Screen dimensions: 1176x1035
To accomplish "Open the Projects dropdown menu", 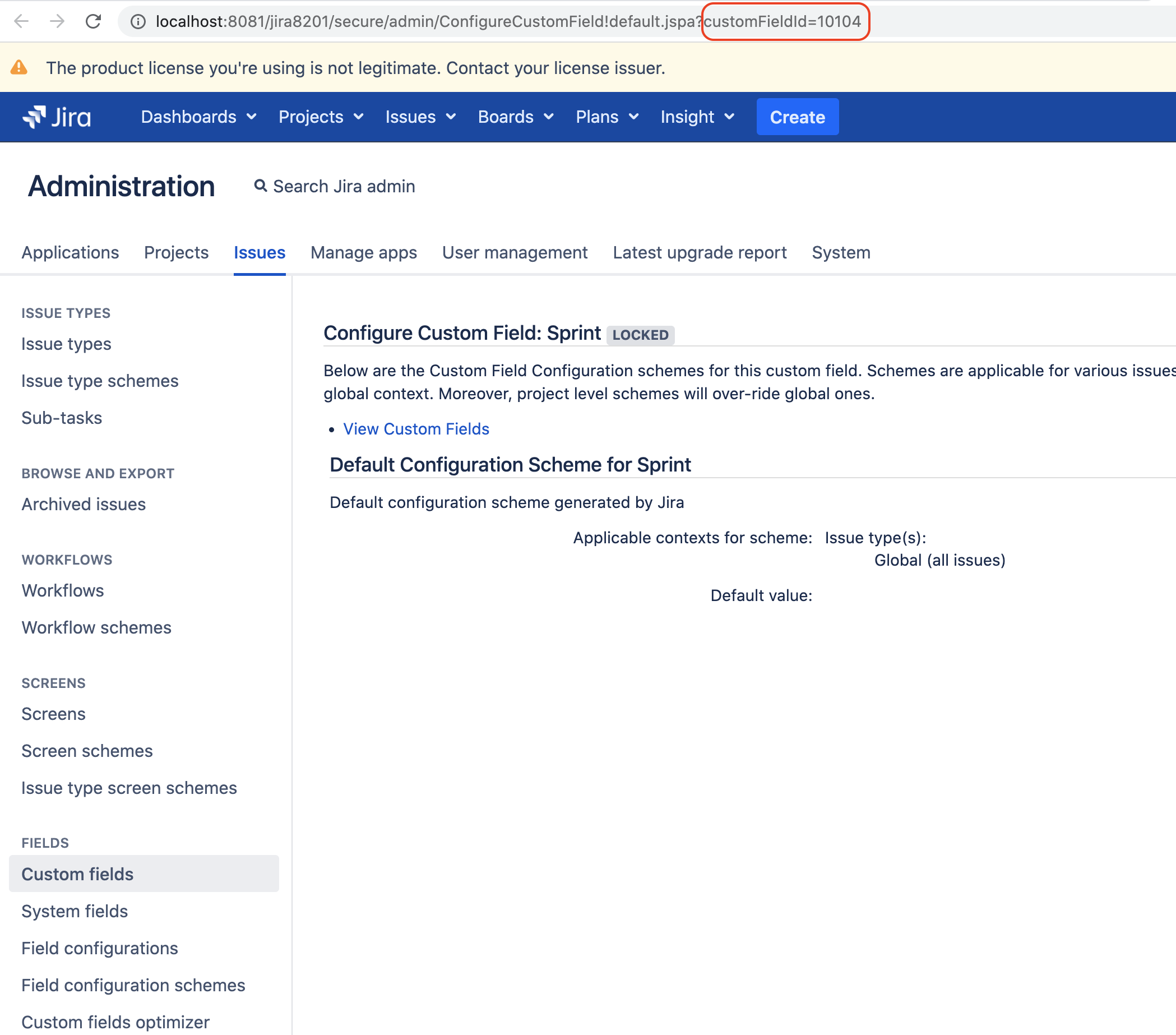I will (321, 117).
